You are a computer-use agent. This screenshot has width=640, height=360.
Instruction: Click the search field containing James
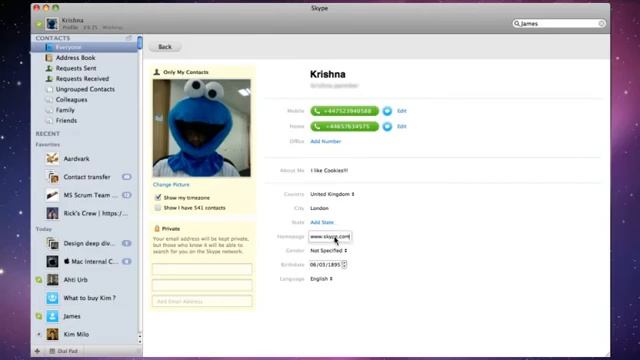(559, 24)
